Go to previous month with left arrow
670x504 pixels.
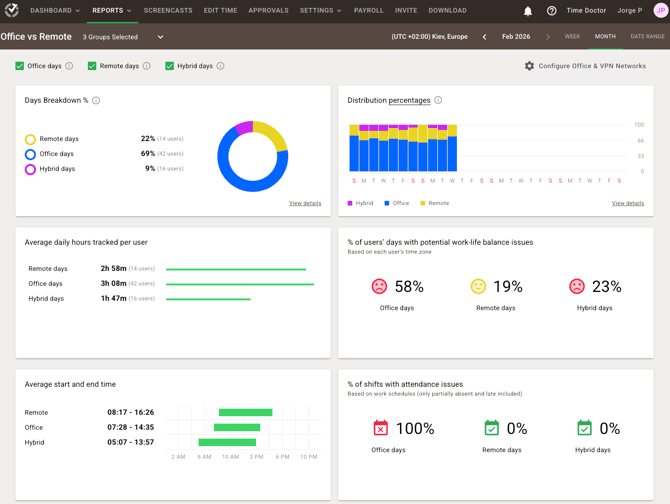[x=485, y=37]
